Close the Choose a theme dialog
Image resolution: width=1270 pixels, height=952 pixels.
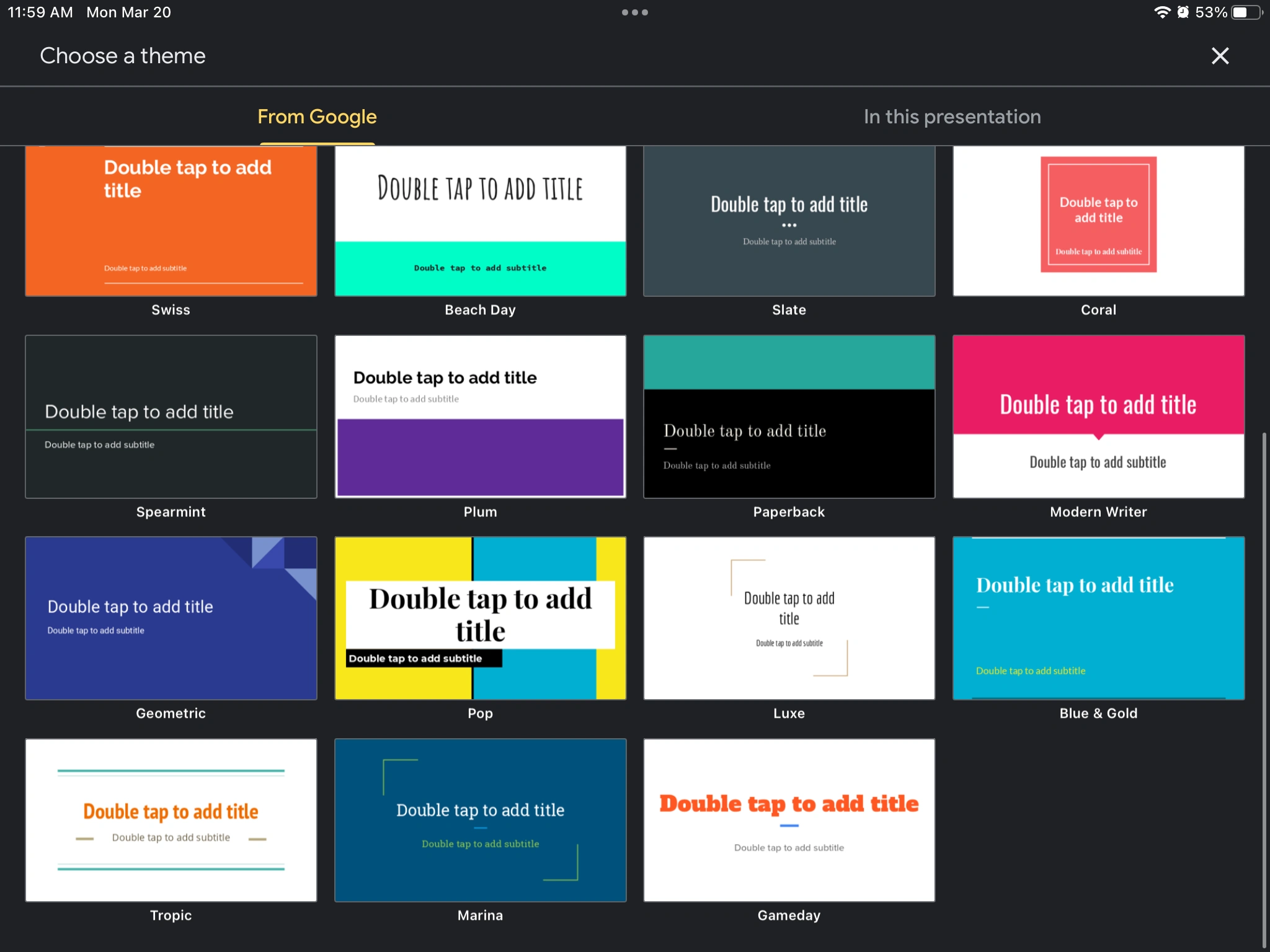pos(1219,56)
